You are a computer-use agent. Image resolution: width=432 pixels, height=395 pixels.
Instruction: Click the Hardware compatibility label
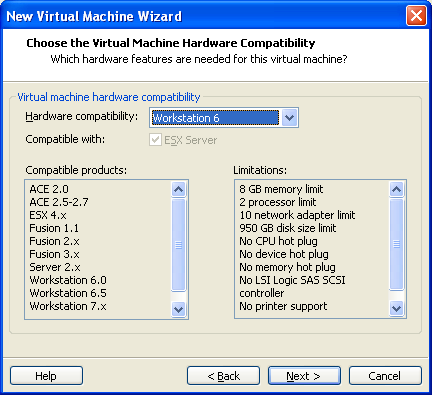coord(82,116)
